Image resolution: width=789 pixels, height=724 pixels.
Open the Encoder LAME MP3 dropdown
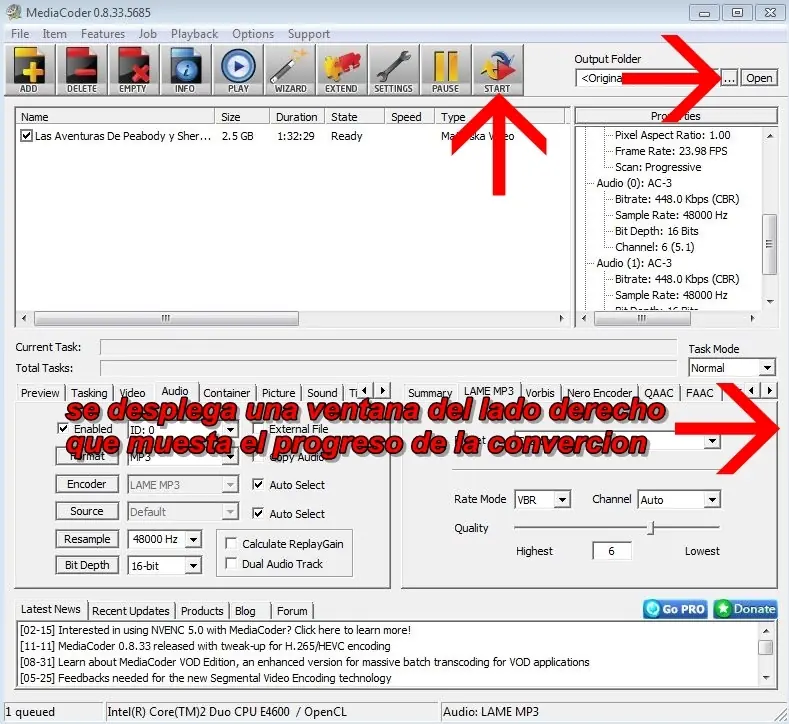click(x=230, y=485)
